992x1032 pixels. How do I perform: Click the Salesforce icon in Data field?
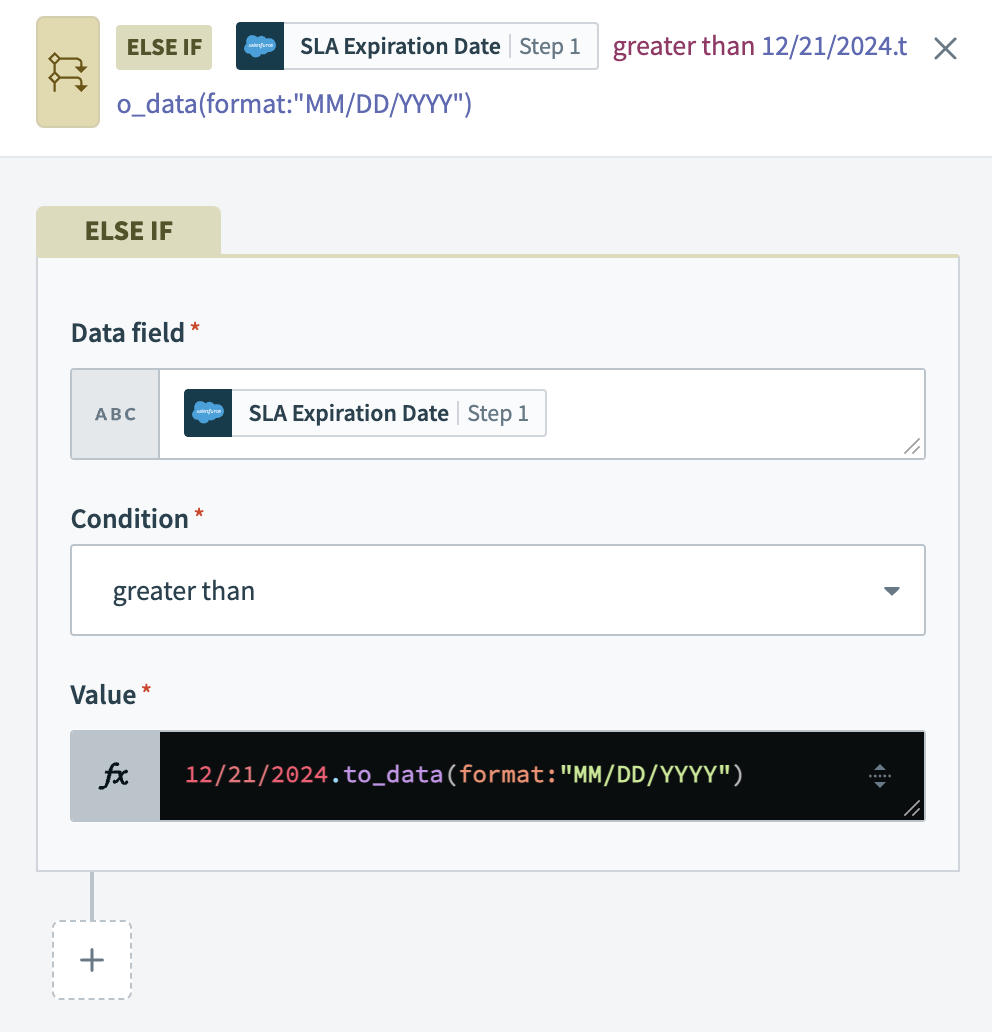[208, 413]
